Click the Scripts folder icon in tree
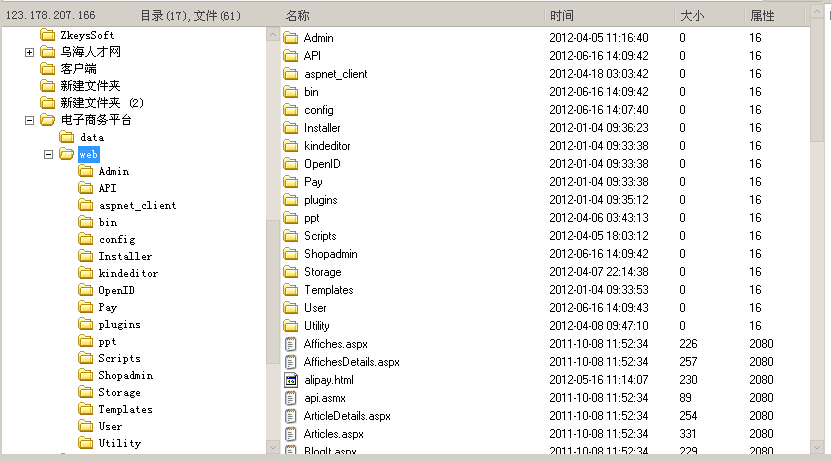 coord(85,358)
